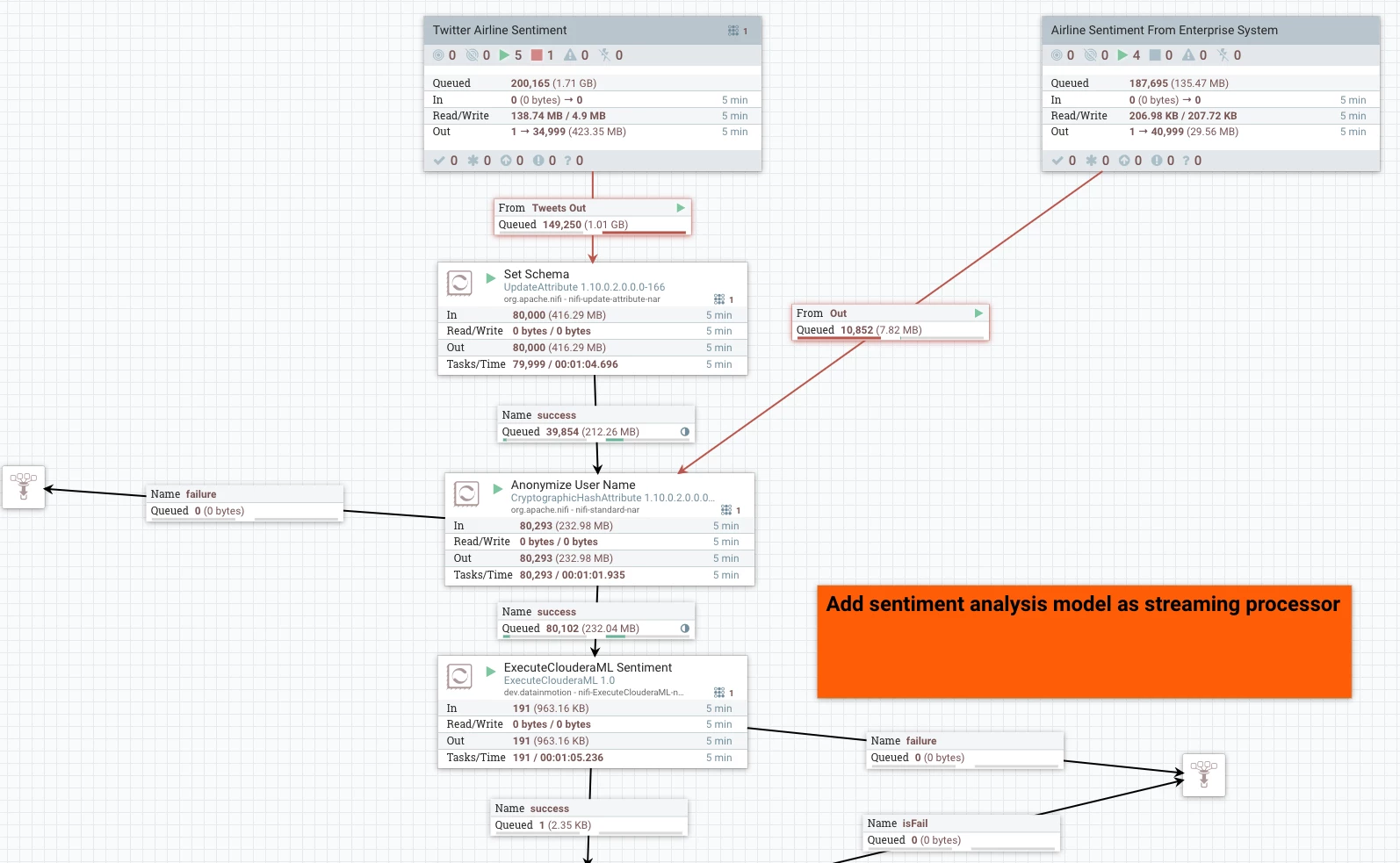Screen dimensions: 1400x863
Task: Select the Airline Sentiment From Enterprise System title
Action: tap(1165, 30)
